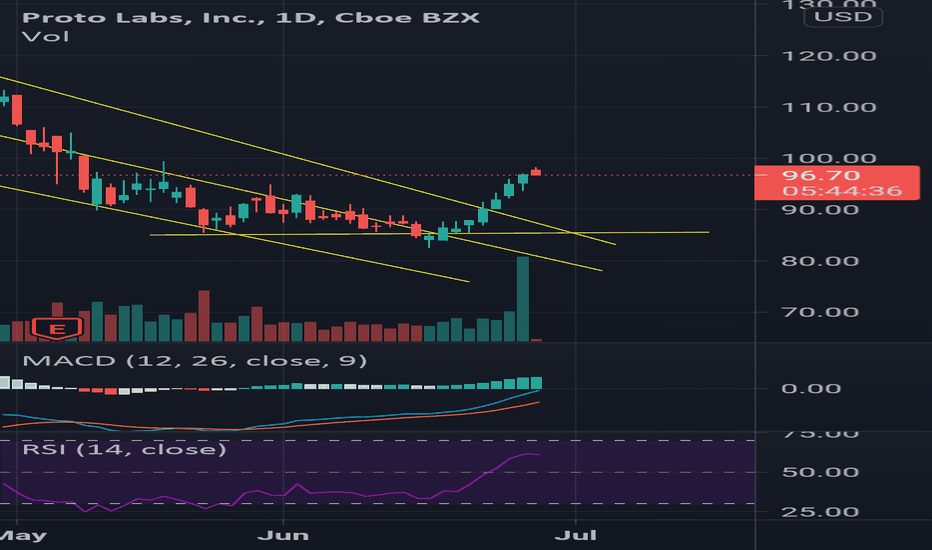Click the MACD (12, 26, close, 9) legend
Screen dimensions: 932x550
(x=194, y=361)
